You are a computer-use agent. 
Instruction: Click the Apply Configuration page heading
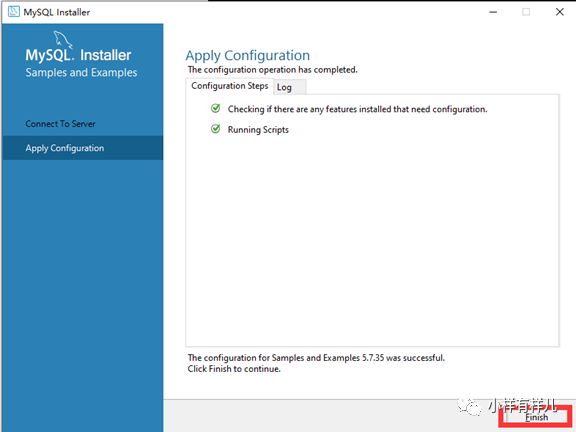248,55
